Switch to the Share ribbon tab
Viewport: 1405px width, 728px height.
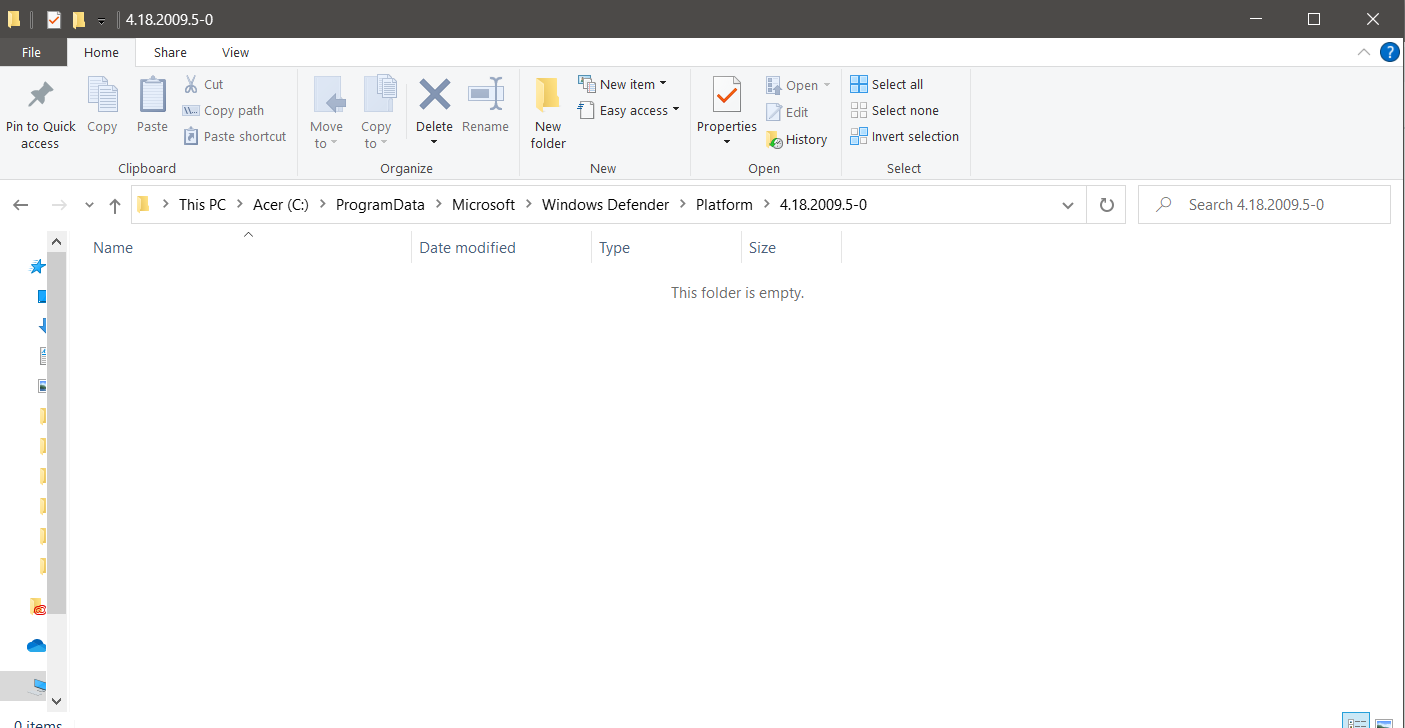pyautogui.click(x=170, y=53)
